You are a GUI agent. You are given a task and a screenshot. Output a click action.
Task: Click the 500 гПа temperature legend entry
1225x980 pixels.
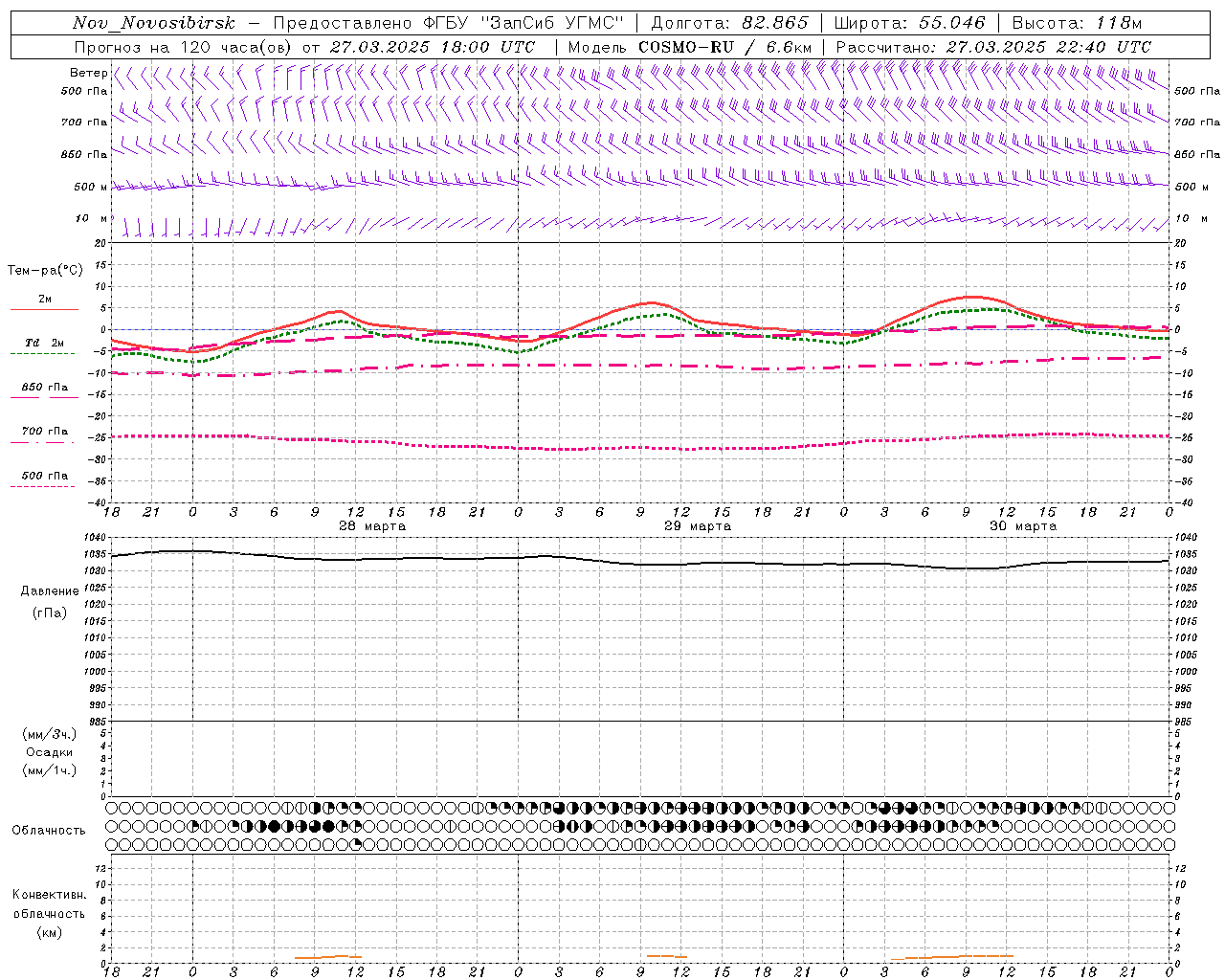[44, 476]
